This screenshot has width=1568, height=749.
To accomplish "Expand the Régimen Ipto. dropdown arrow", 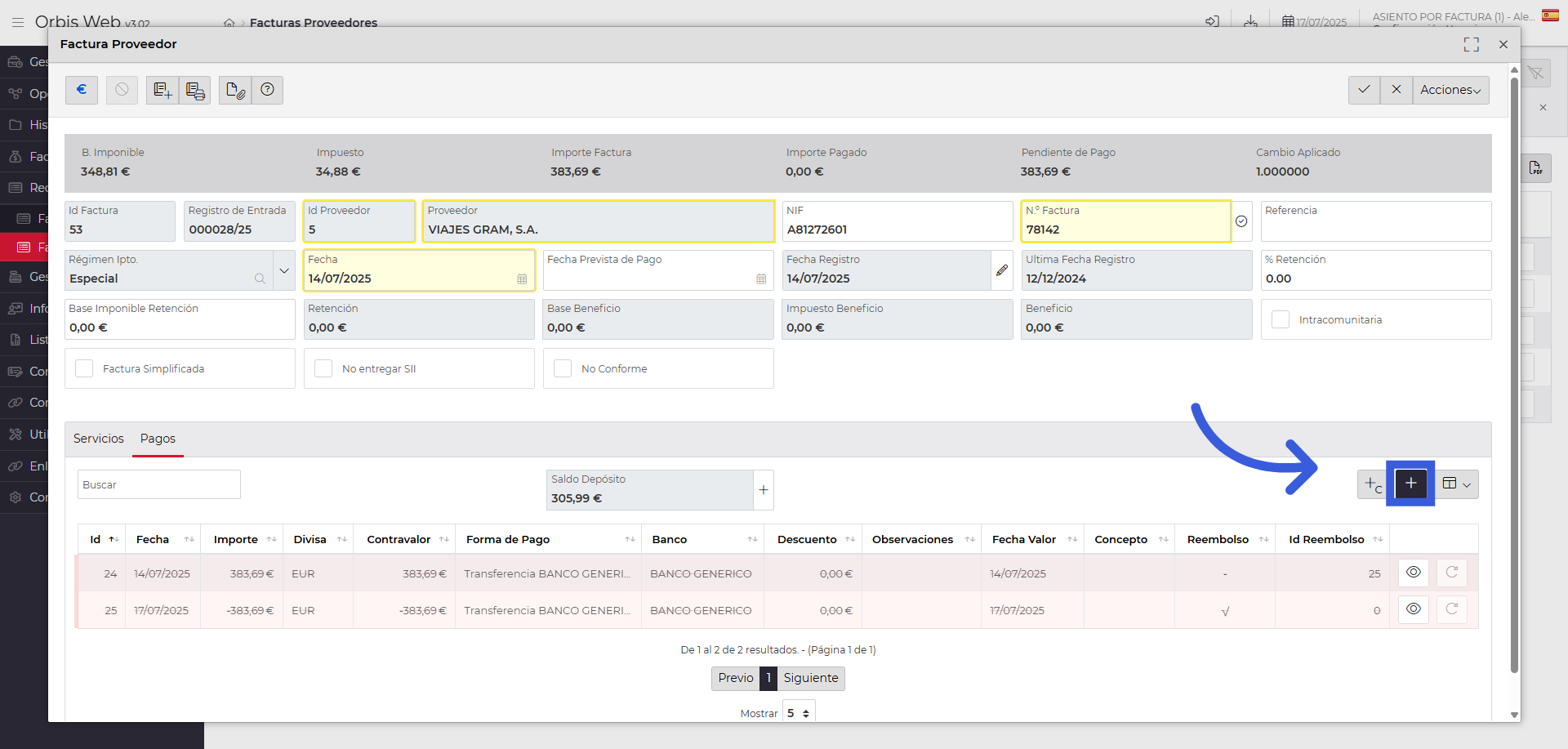I will click(284, 270).
